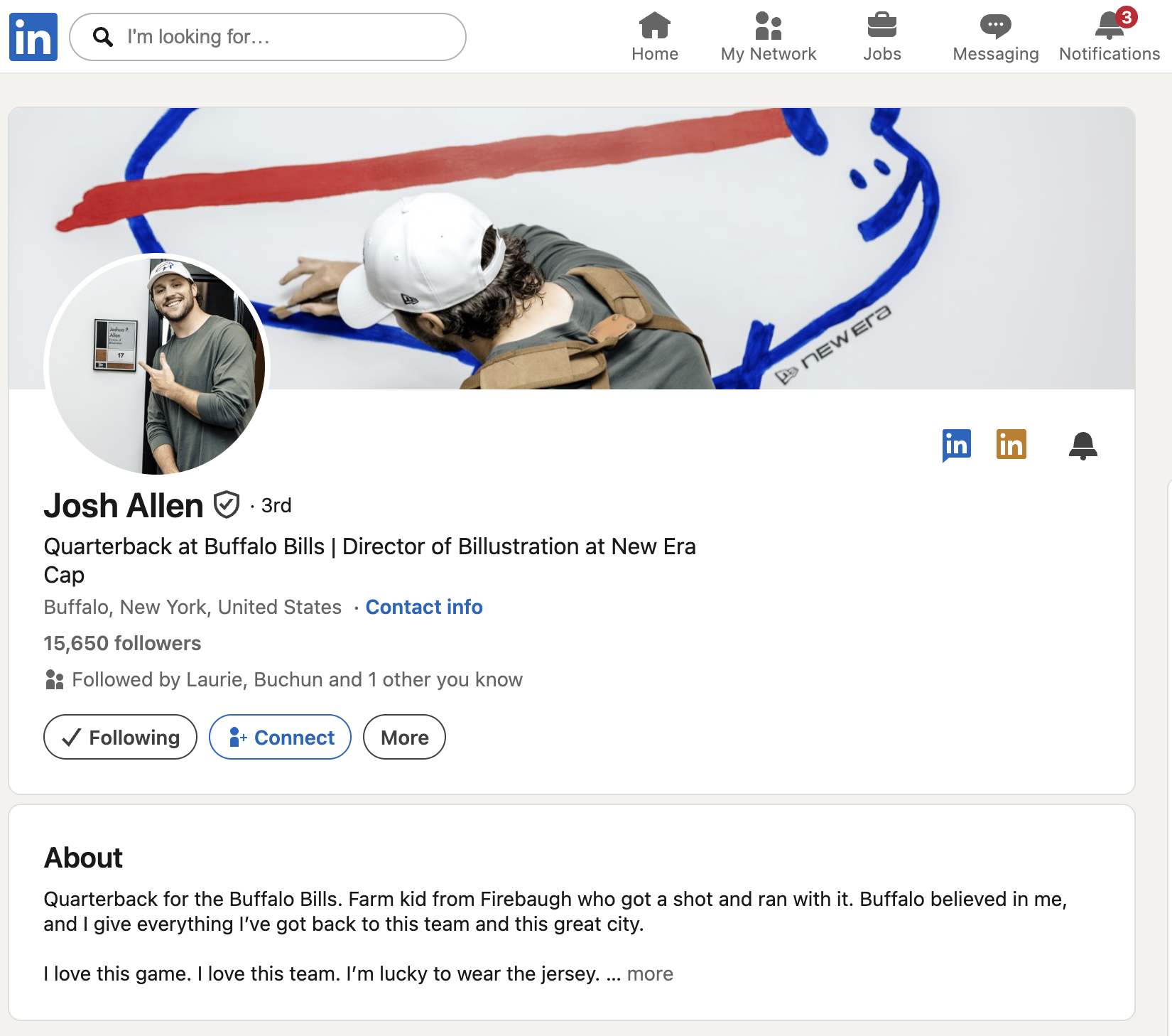Open the Jobs briefcase icon
The image size is (1172, 1036).
[882, 26]
